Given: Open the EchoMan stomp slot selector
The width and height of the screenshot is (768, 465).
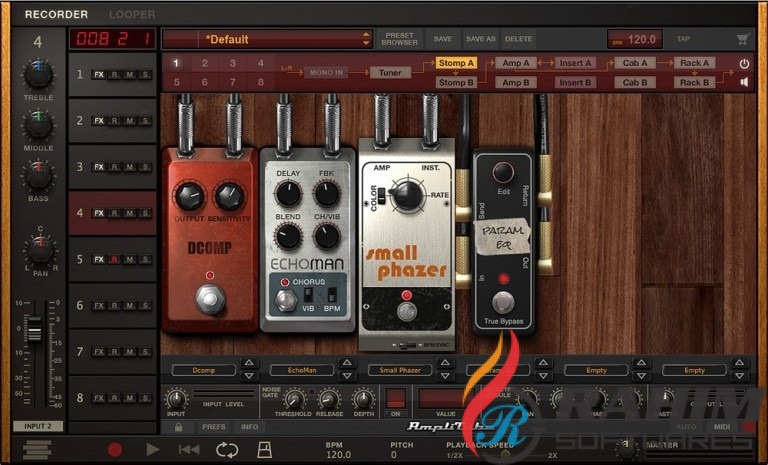Looking at the screenshot, I should (x=302, y=370).
